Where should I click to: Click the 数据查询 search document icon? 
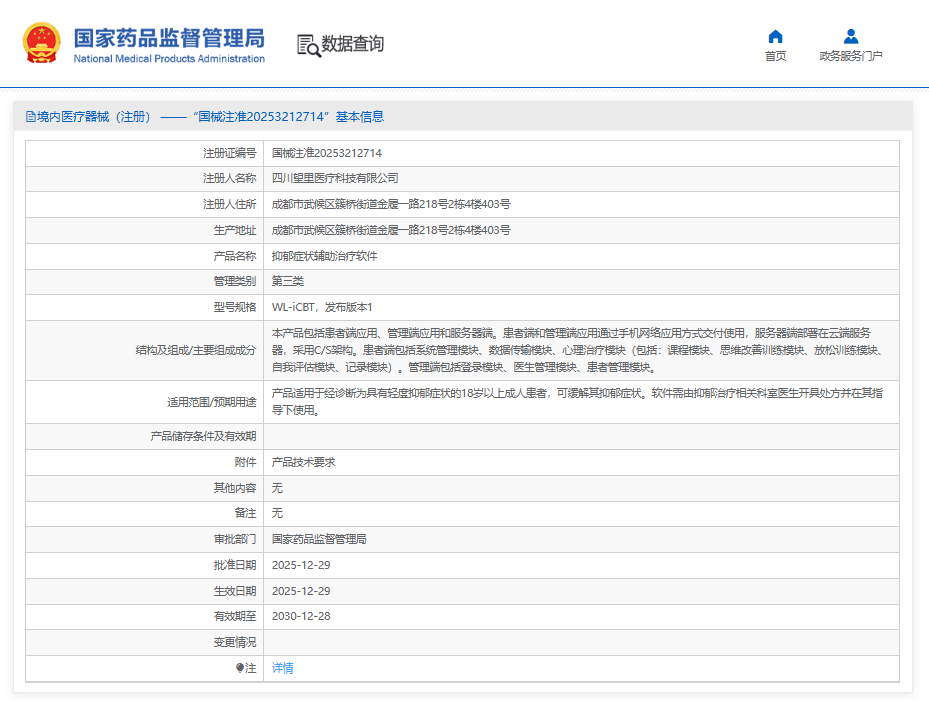[309, 46]
